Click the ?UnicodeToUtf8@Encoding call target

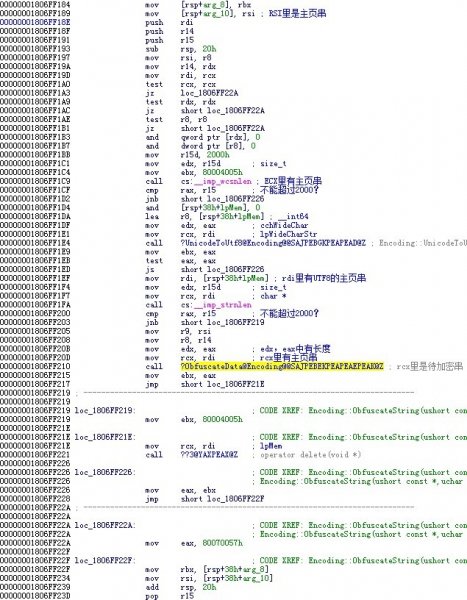point(273,243)
